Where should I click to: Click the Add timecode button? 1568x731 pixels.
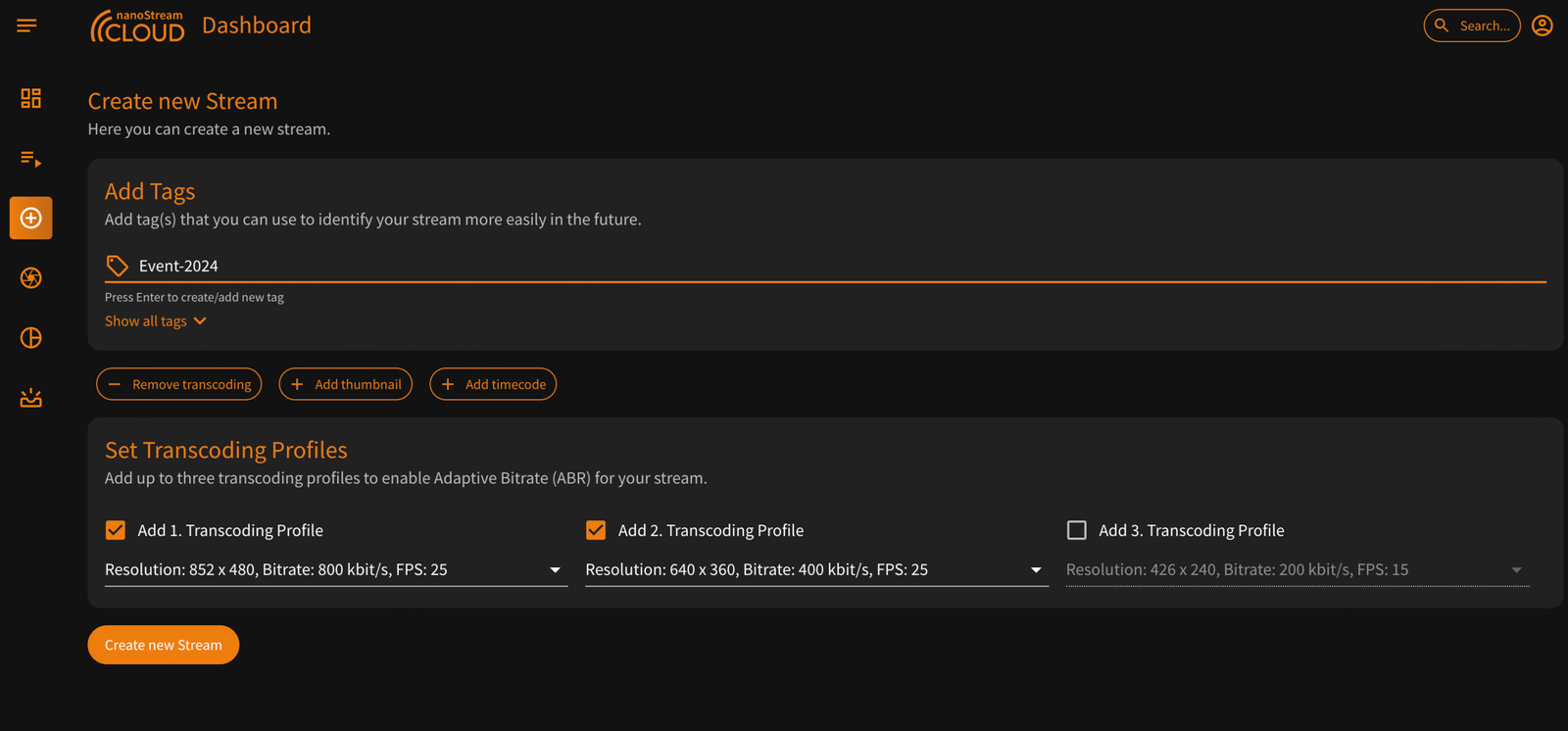point(493,384)
